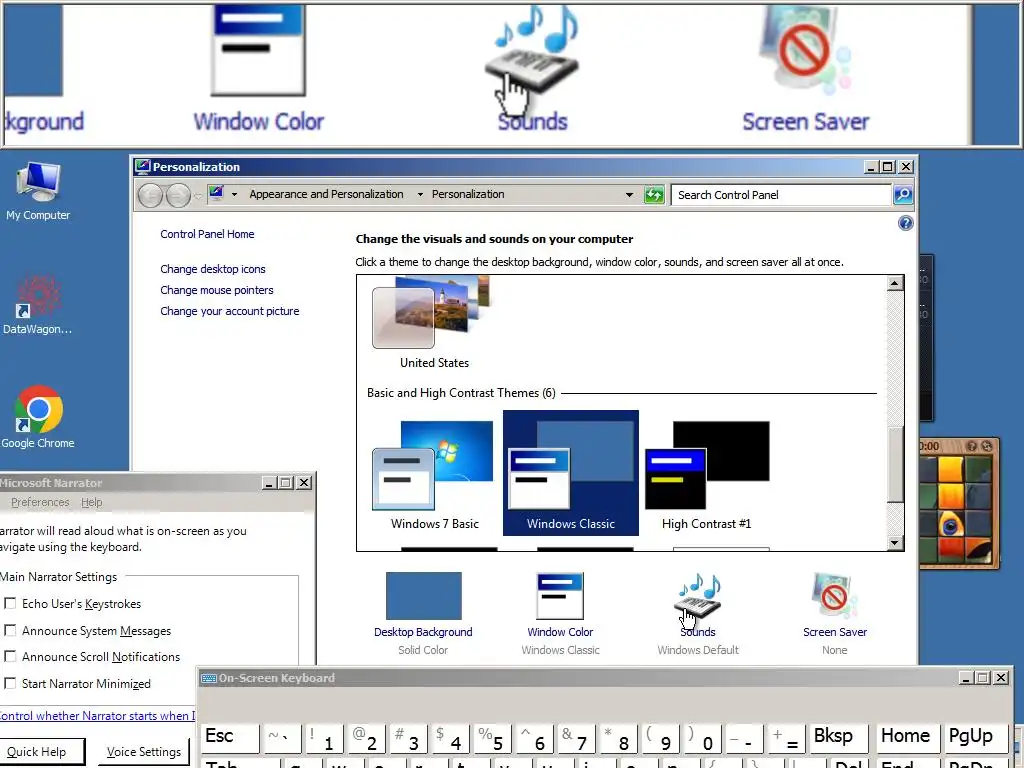Go to Control Panel Home
Image resolution: width=1024 pixels, height=768 pixels.
pos(207,234)
